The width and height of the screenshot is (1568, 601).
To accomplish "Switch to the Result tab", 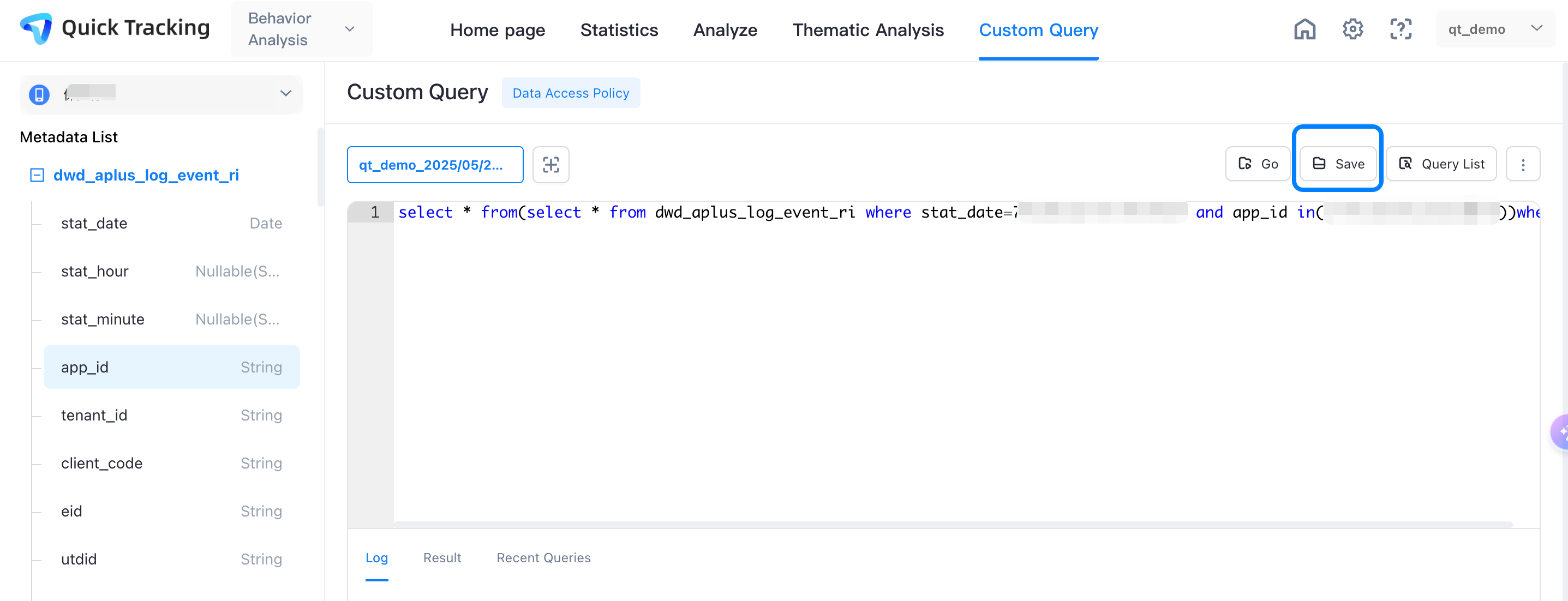I will (x=442, y=558).
